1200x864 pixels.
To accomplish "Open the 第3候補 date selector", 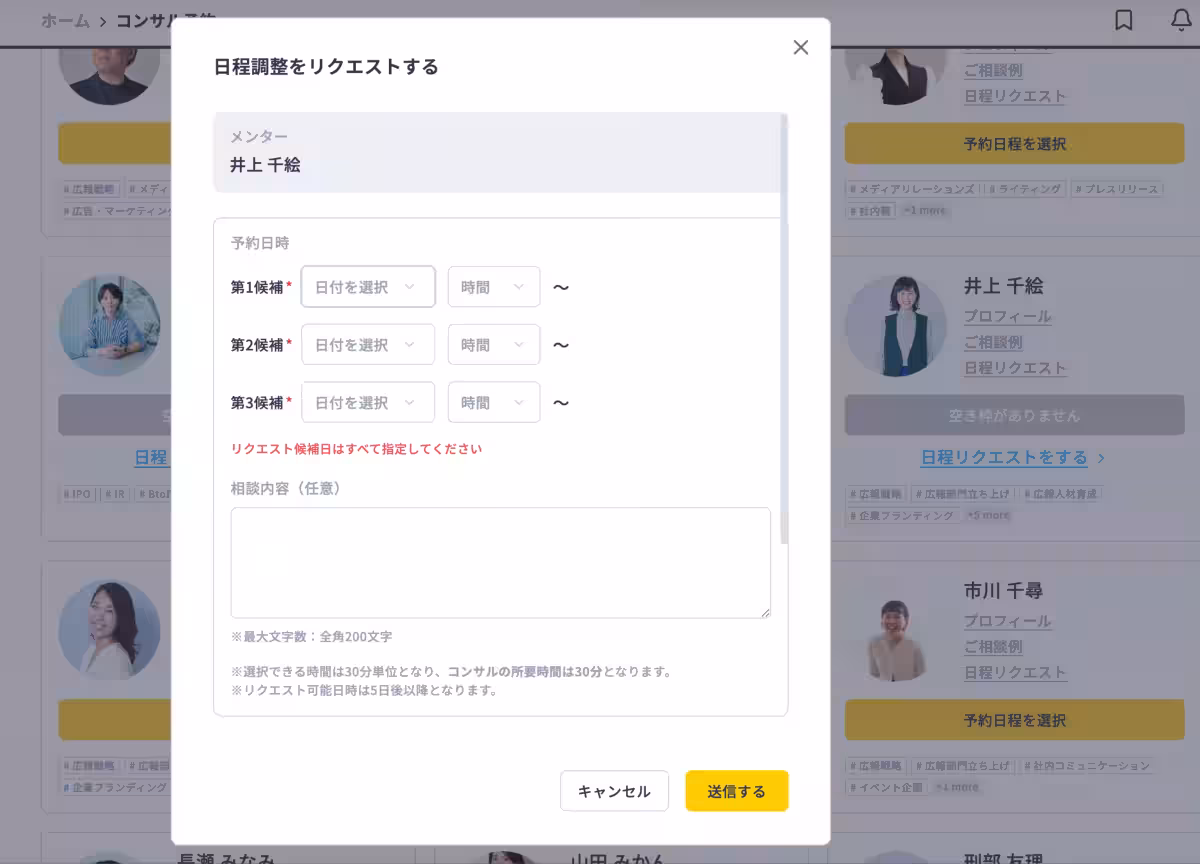I will point(367,402).
